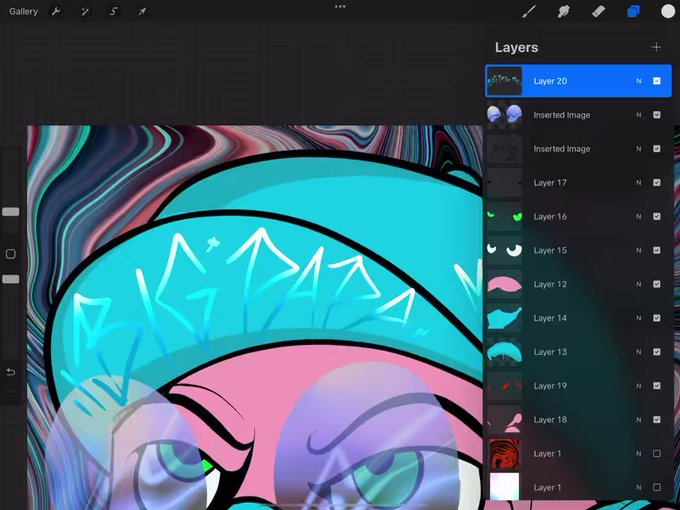Open blend mode N for Layer 20
The width and height of the screenshot is (680, 510).
[x=638, y=81]
